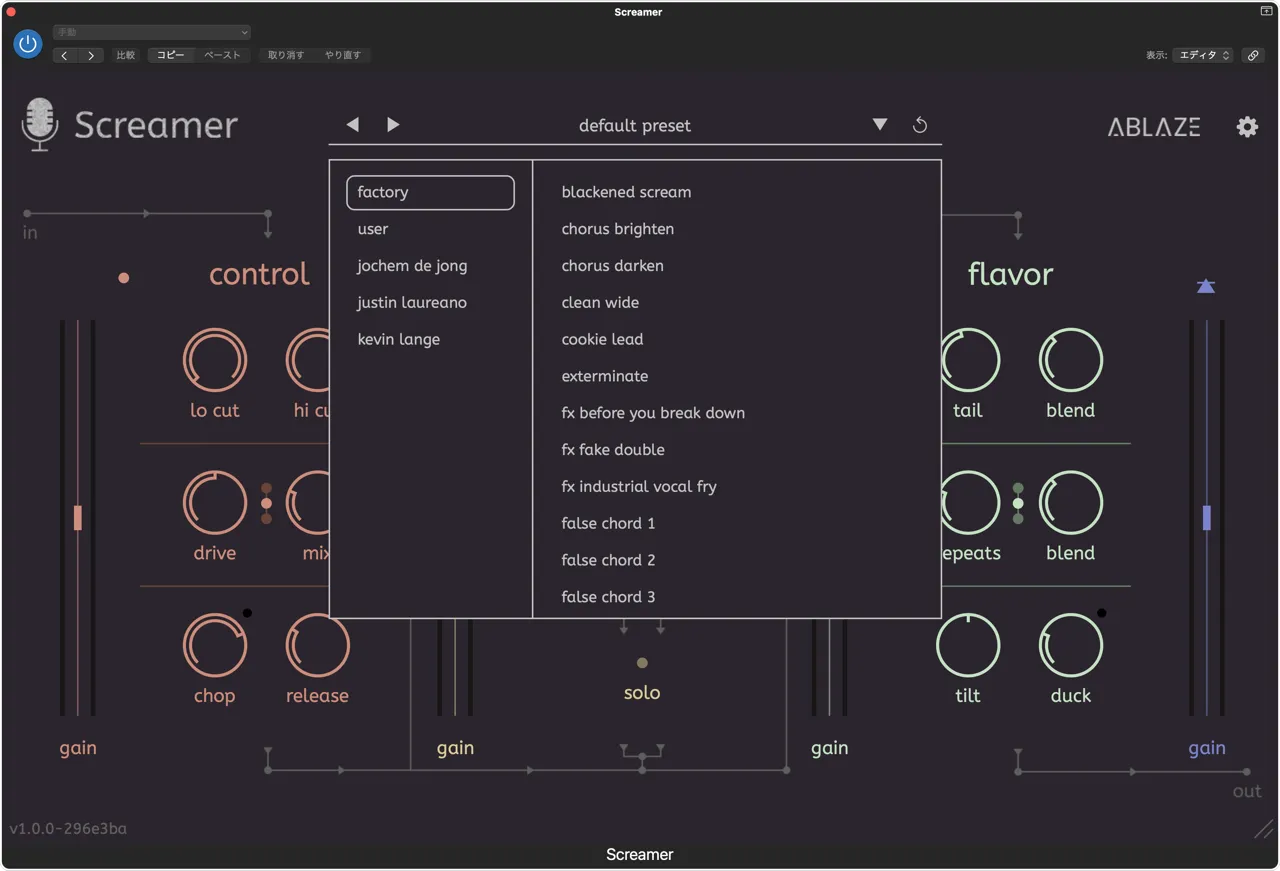The image size is (1280, 871).
Task: Go to next preset with right arrow
Action: tap(393, 125)
